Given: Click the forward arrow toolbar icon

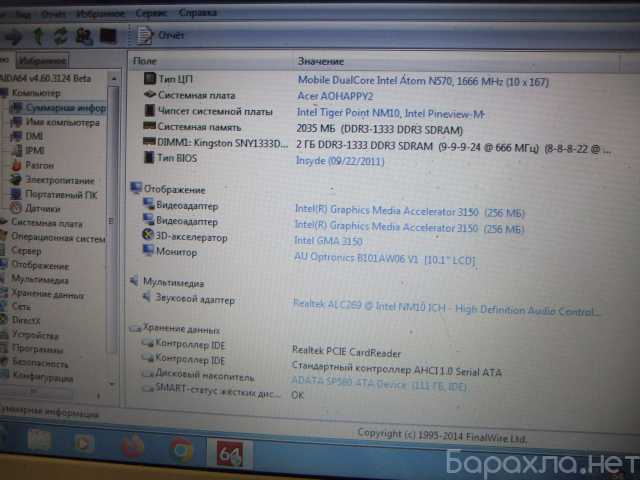Looking at the screenshot, I should [13, 37].
